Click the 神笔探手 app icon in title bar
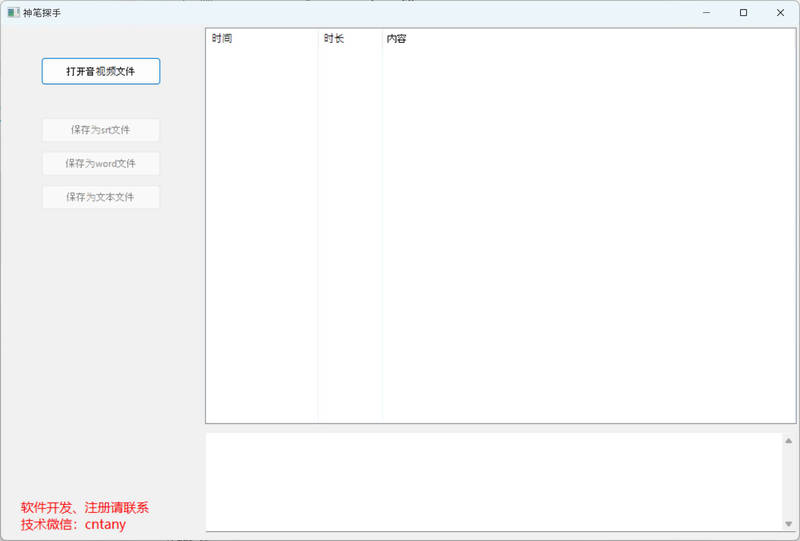 tap(13, 12)
